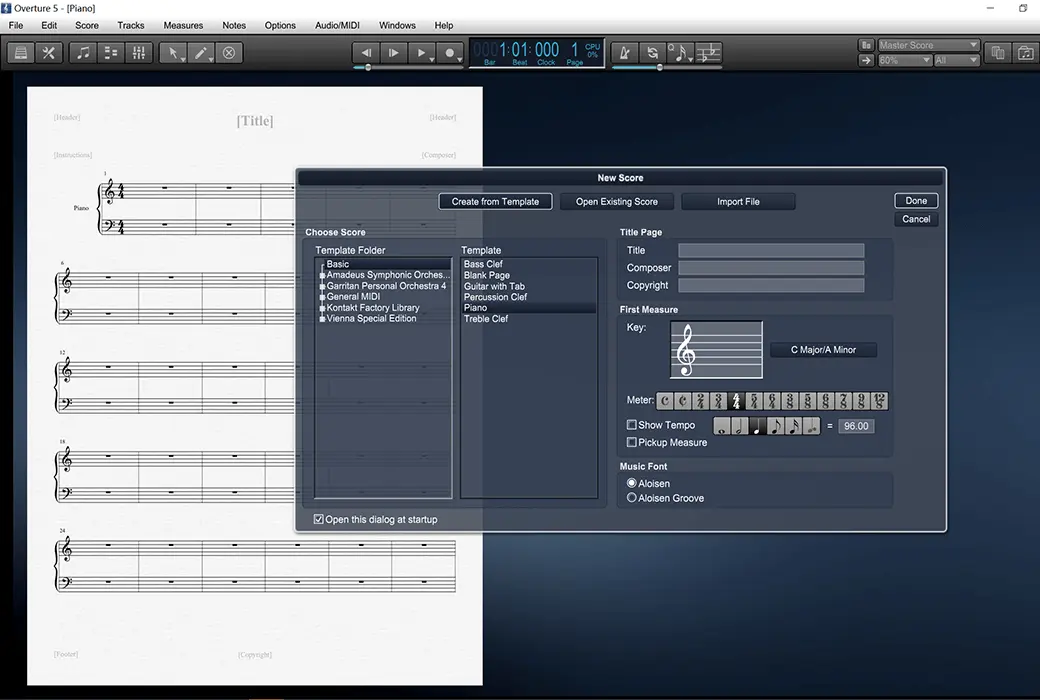Click the rewind to start transport button
Screen dimensions: 1040x700
click(365, 52)
